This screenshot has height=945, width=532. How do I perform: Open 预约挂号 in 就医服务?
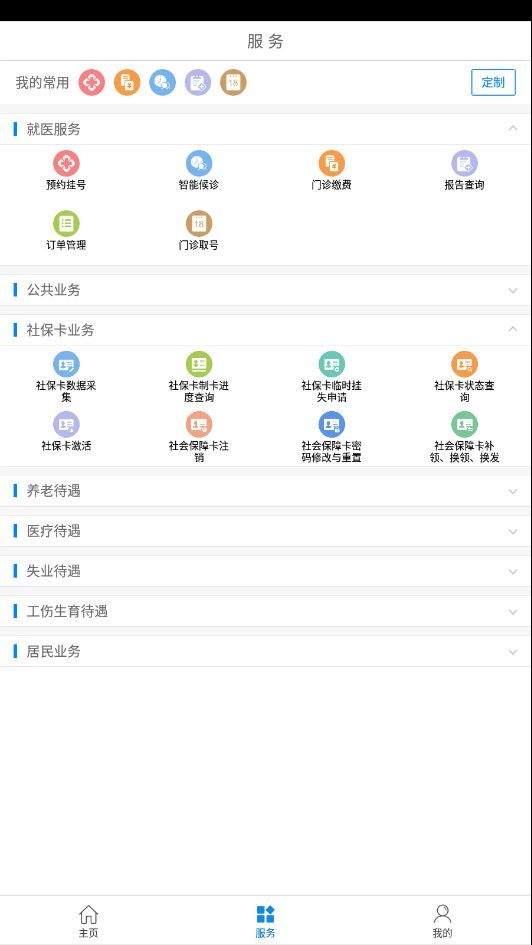[x=66, y=171]
